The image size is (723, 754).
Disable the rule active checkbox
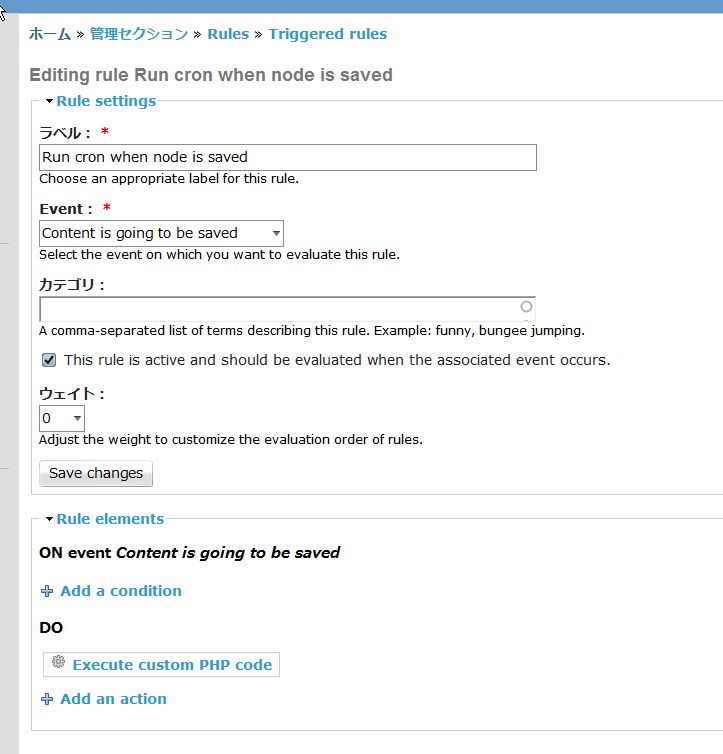pos(49,360)
